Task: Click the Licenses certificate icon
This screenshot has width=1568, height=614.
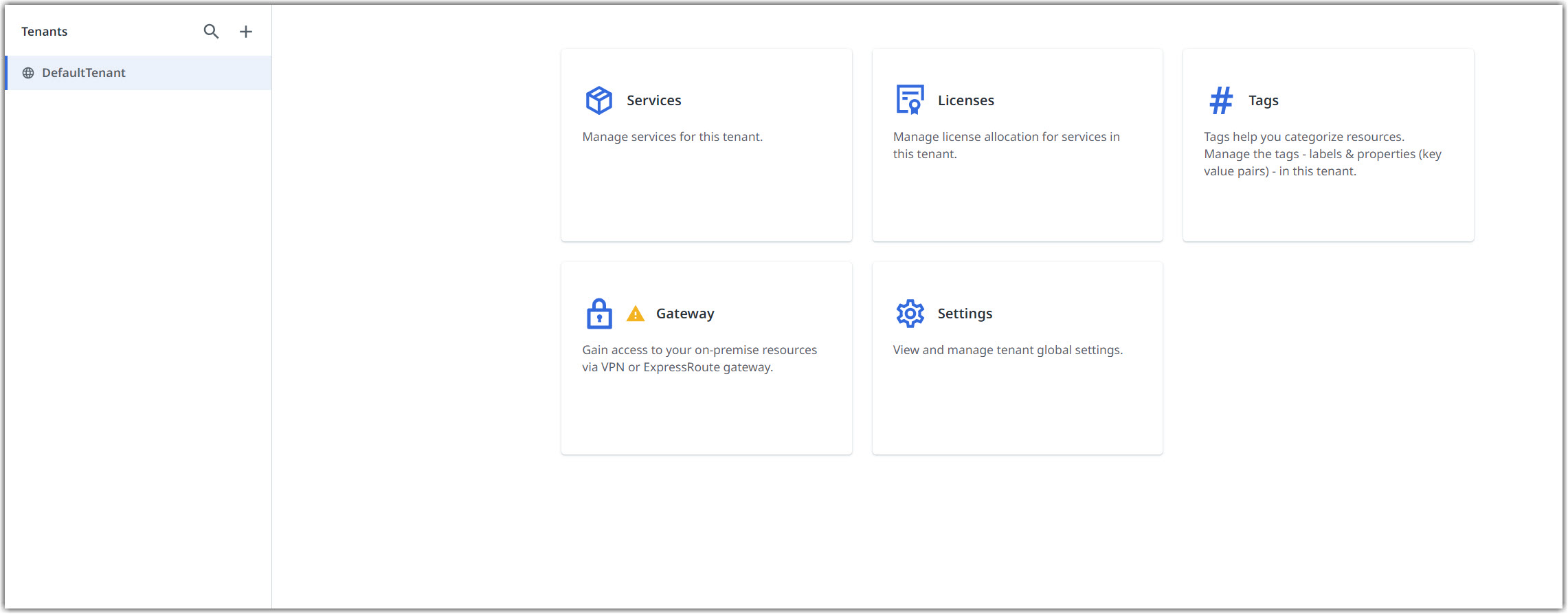Action: click(910, 100)
